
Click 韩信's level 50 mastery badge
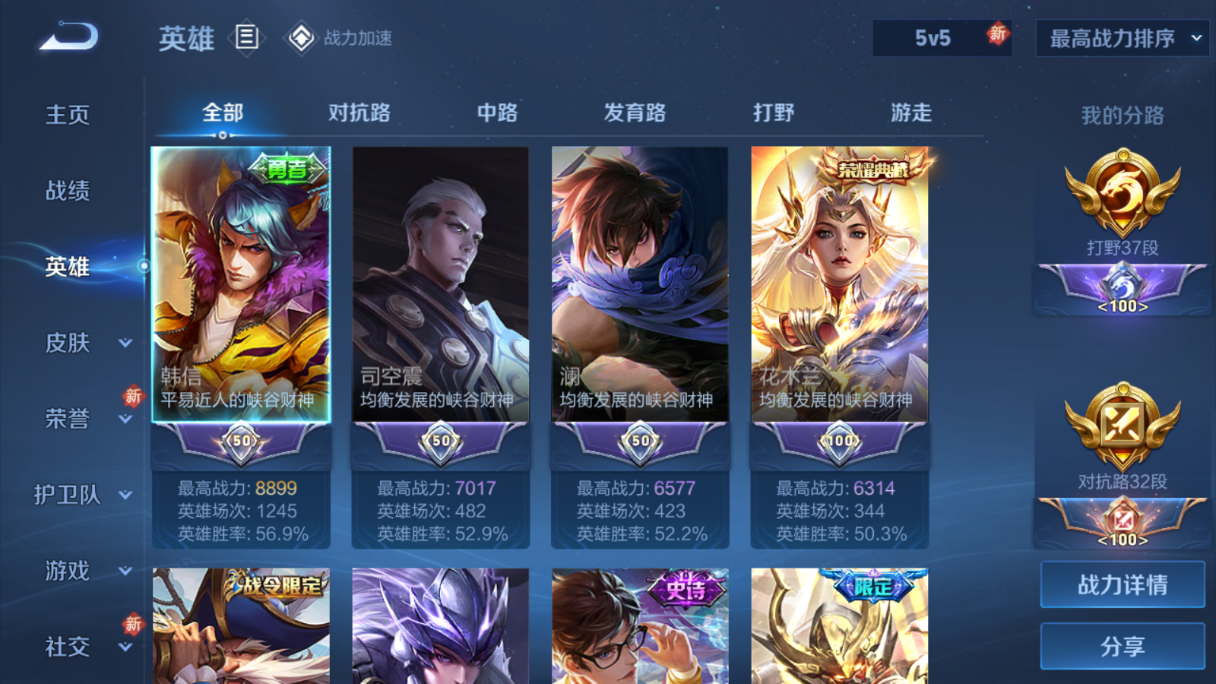pos(241,441)
